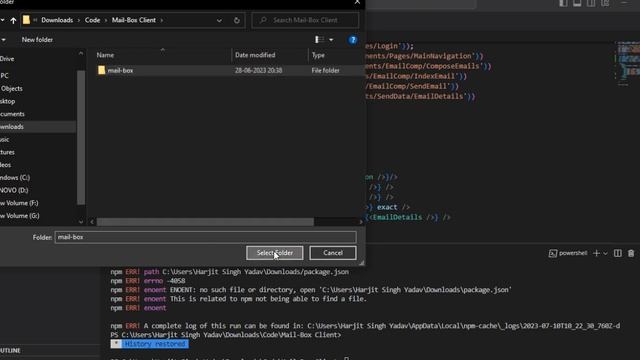The height and width of the screenshot is (360, 640).
Task: Open the view options dropdown arrow
Action: point(331,40)
